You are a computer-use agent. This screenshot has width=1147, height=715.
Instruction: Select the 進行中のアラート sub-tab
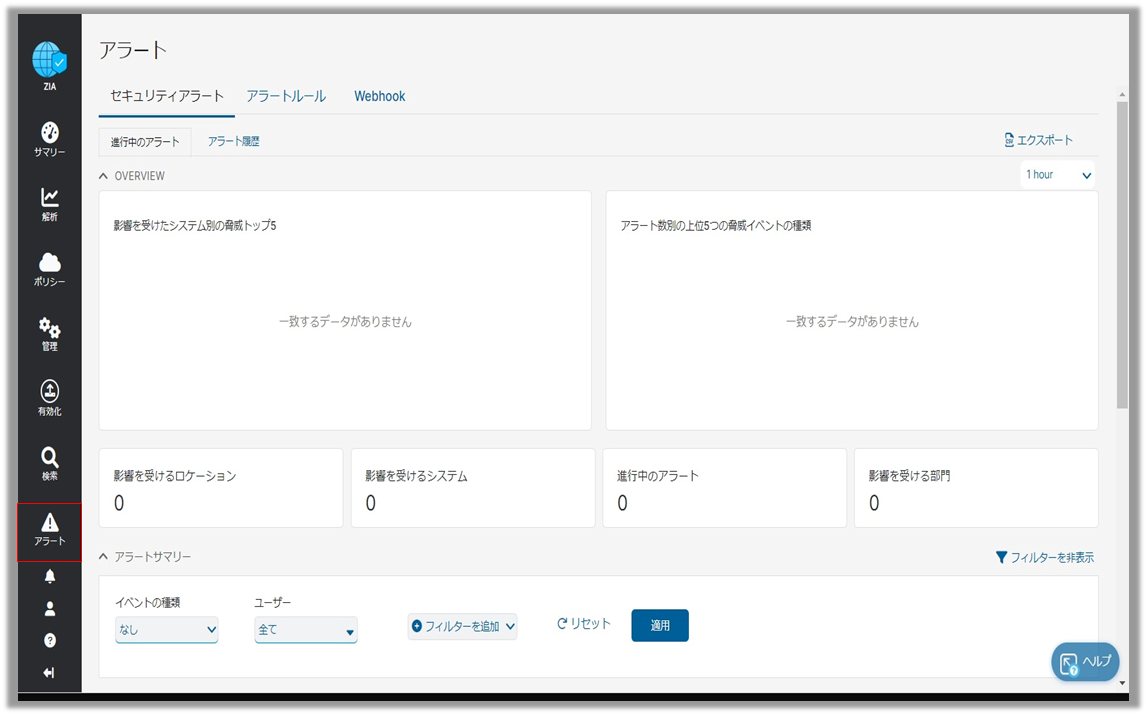pyautogui.click(x=145, y=142)
